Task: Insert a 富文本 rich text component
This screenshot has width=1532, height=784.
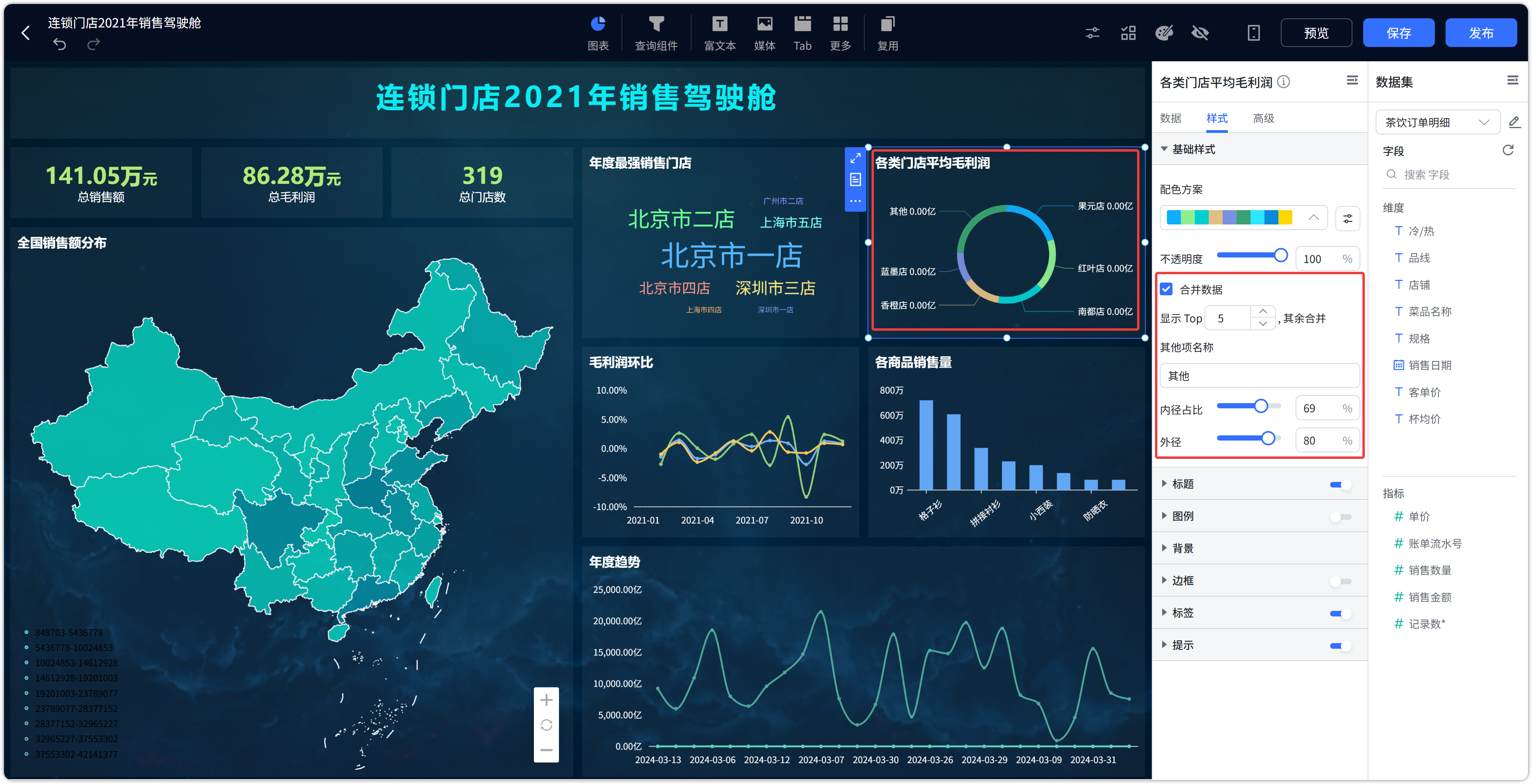Action: (719, 33)
